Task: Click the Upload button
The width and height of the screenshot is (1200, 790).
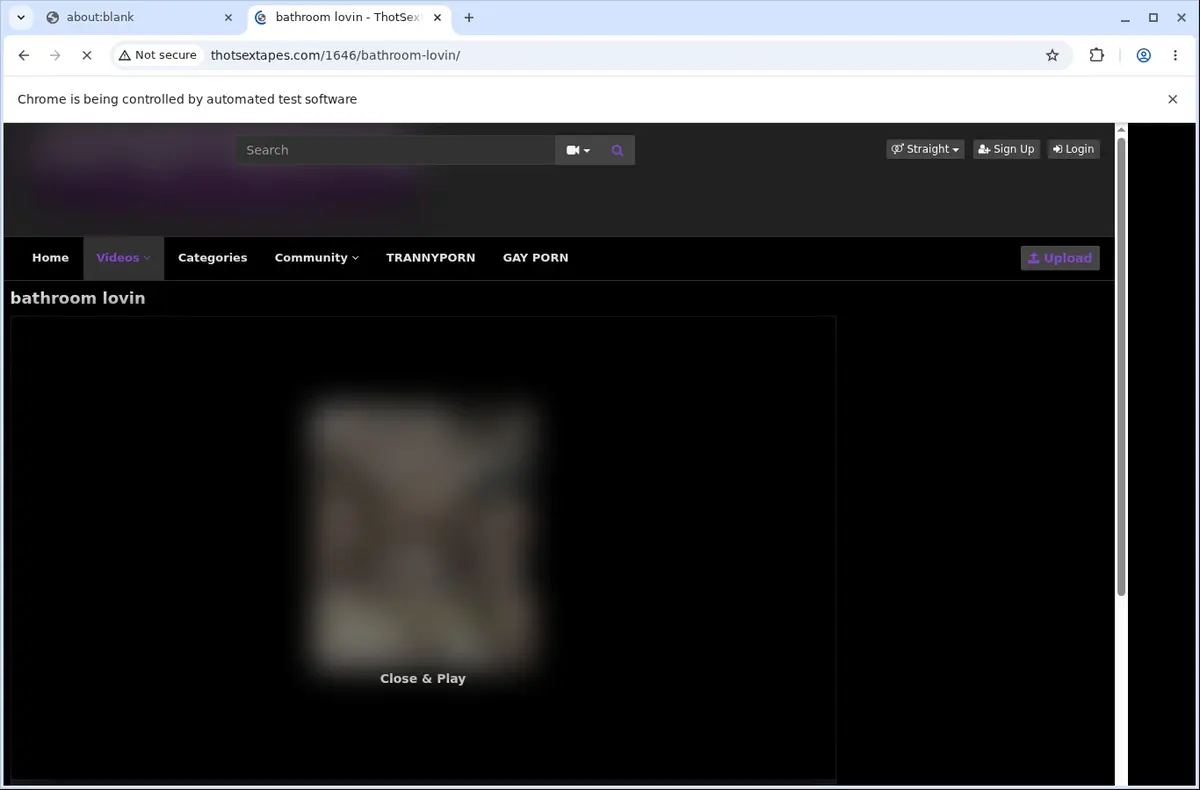Action: 1060,258
